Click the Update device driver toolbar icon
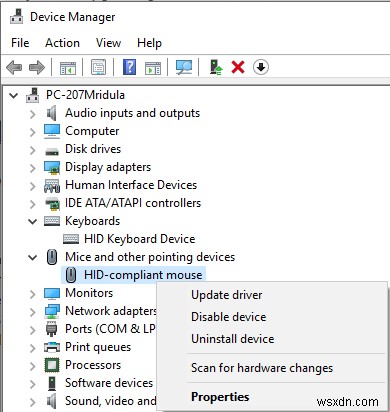Image resolution: width=390 pixels, height=412 pixels. coord(216,67)
